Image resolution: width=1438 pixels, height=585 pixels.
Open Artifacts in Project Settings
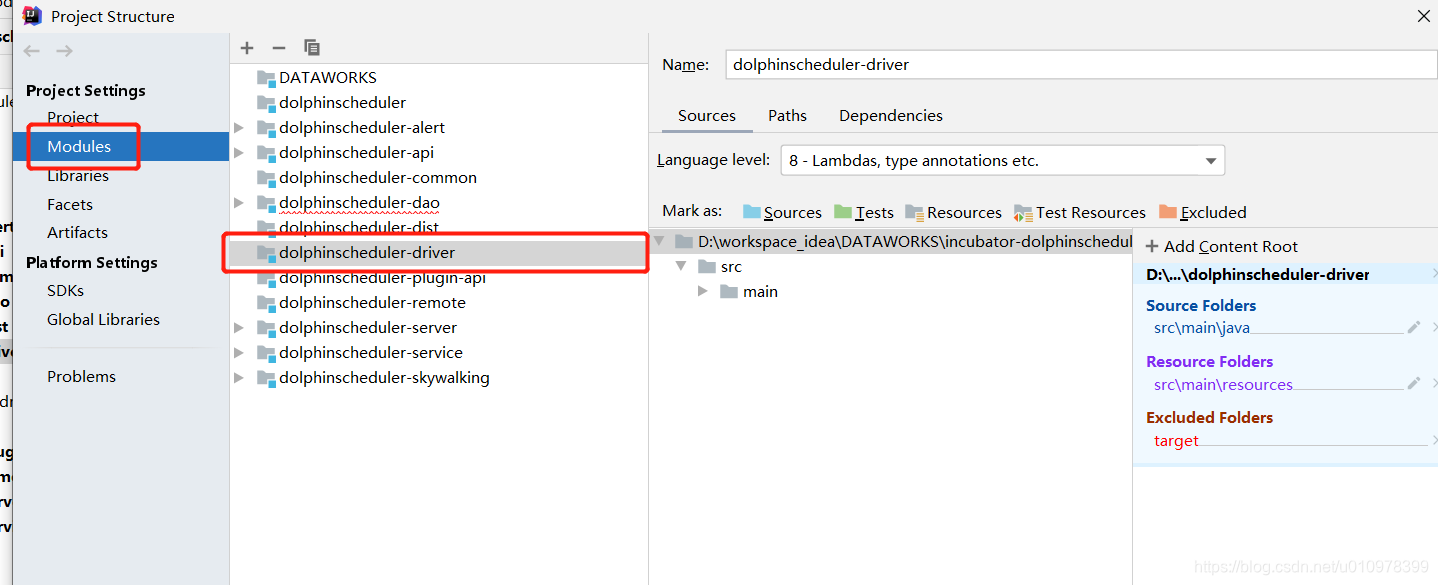[77, 232]
